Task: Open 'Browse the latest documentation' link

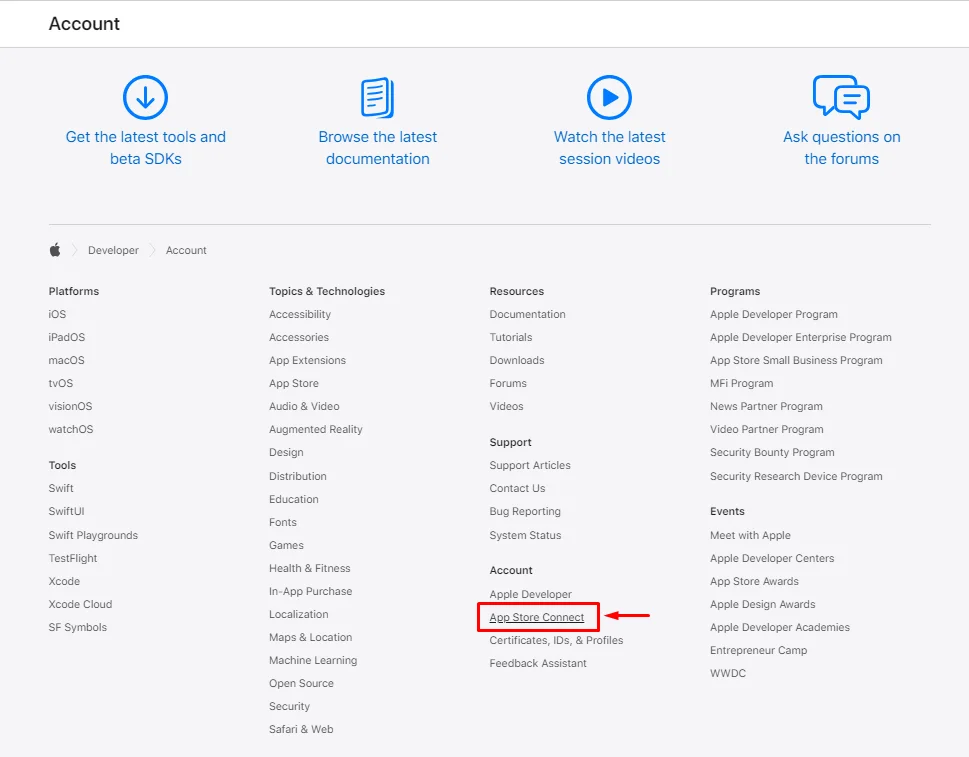Action: tap(378, 148)
